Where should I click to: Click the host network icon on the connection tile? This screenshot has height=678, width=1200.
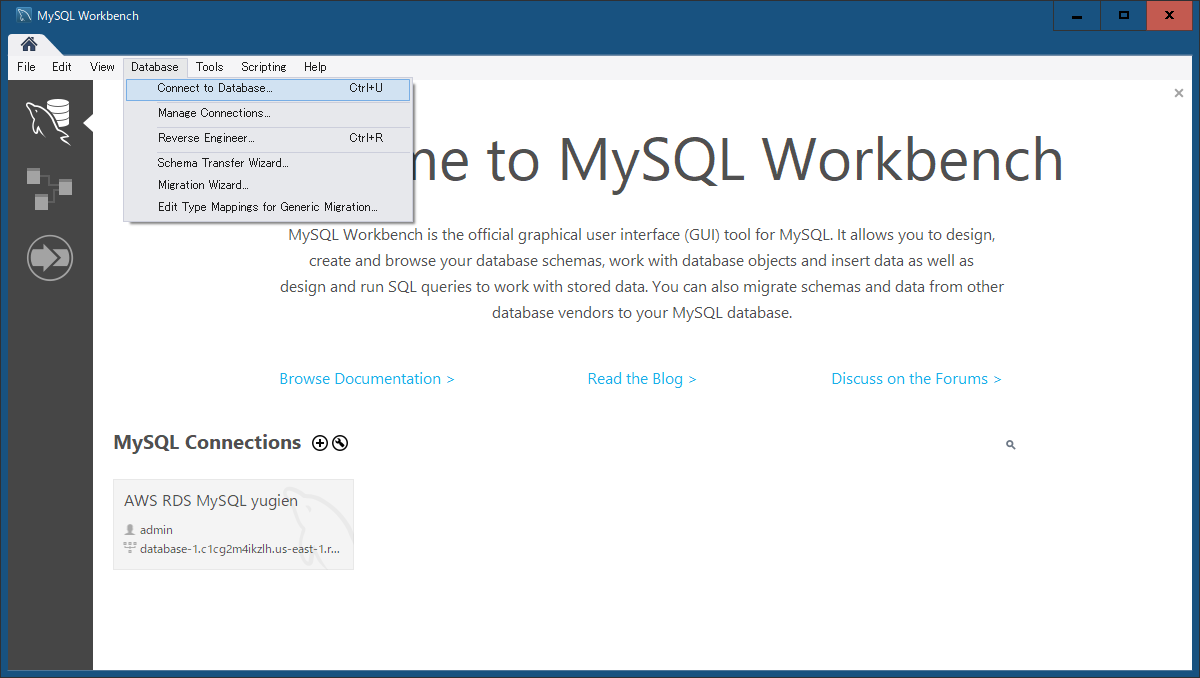point(130,548)
